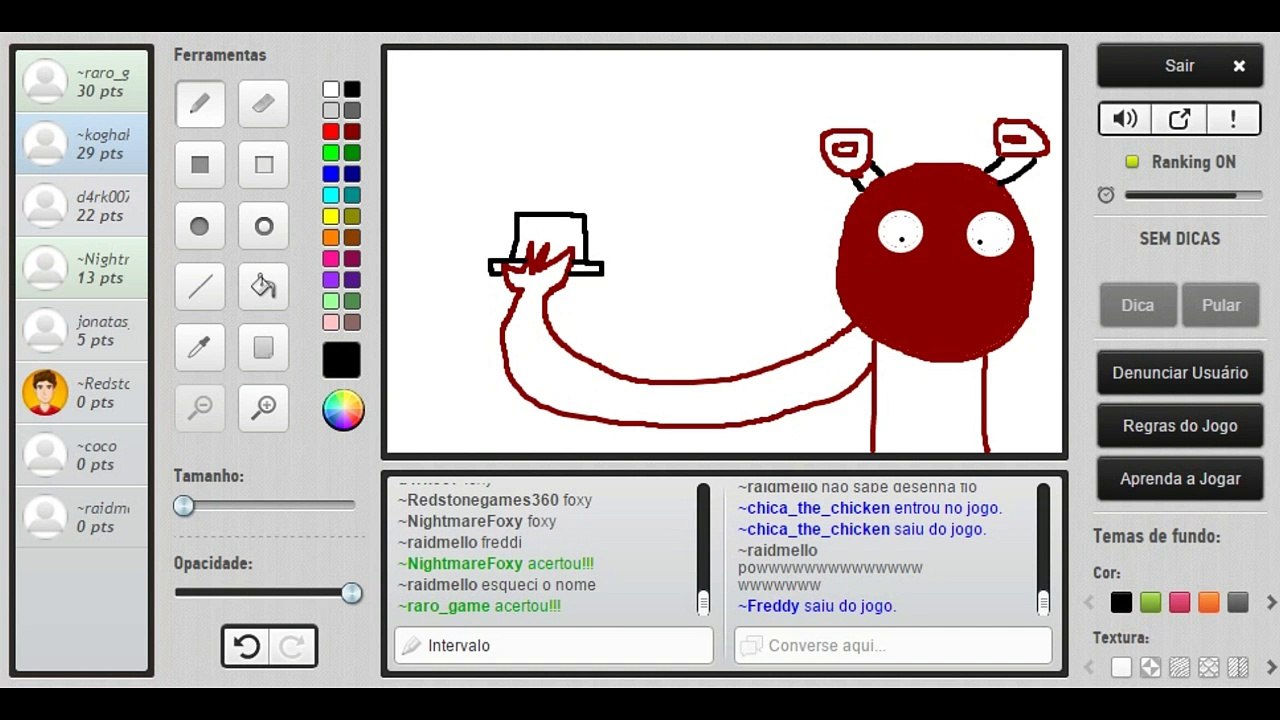The width and height of the screenshot is (1280, 720).
Task: Pick the outlined circle tool
Action: click(x=264, y=226)
